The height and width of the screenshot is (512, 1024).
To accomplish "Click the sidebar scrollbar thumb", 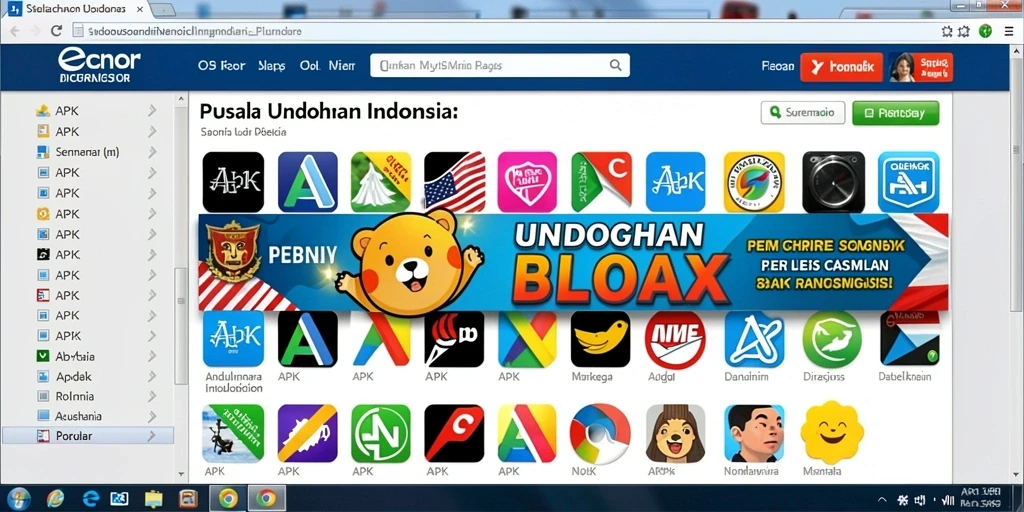I will pyautogui.click(x=181, y=327).
